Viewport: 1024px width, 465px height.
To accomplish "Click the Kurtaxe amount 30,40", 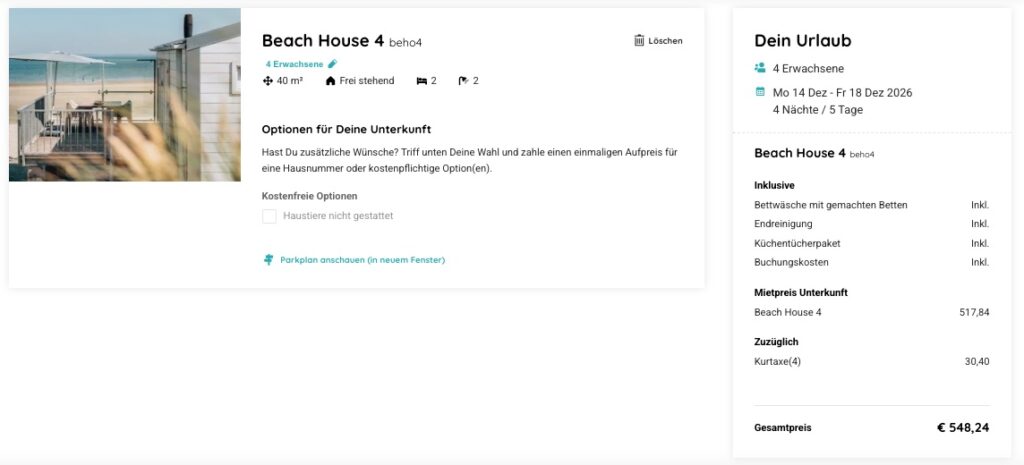I will tap(977, 362).
